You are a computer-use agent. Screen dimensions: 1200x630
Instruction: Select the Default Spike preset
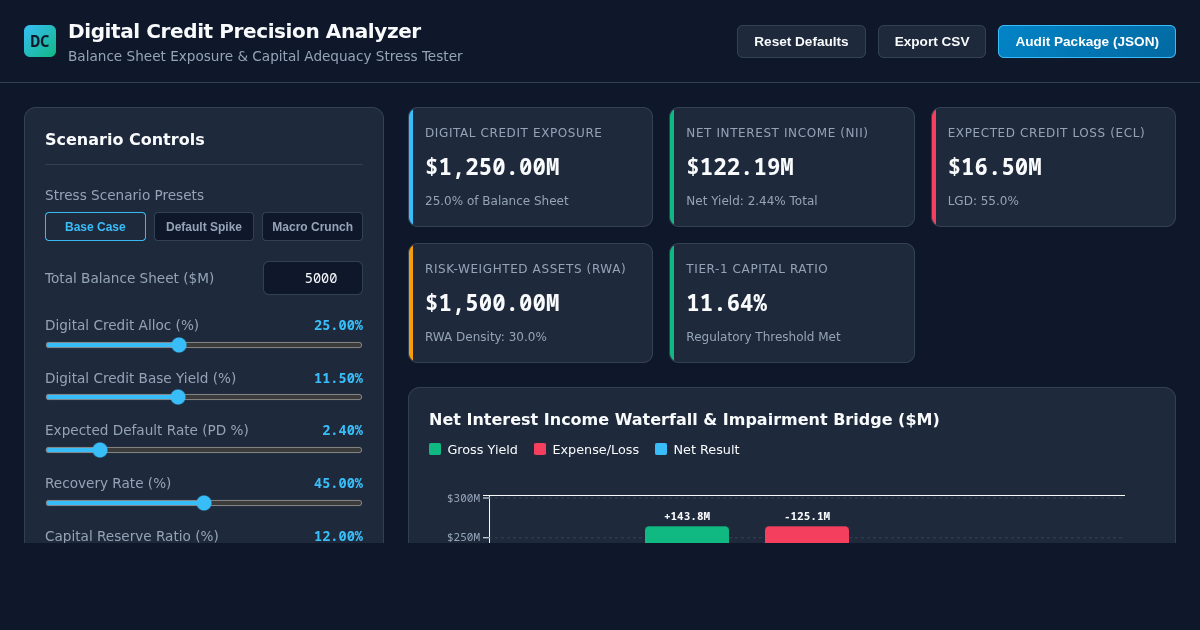tap(204, 227)
